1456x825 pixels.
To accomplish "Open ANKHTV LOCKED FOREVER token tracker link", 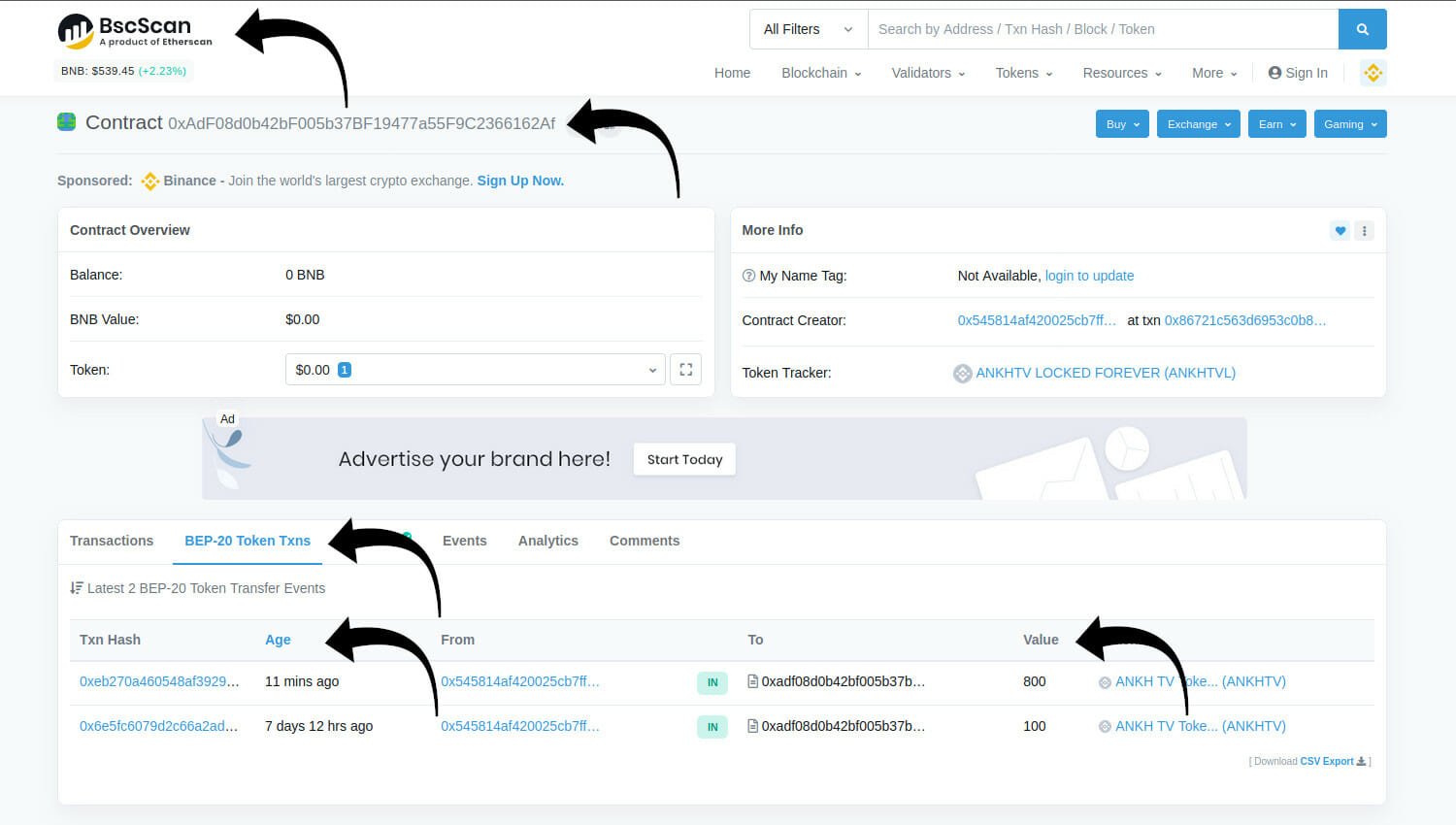I will 1105,373.
